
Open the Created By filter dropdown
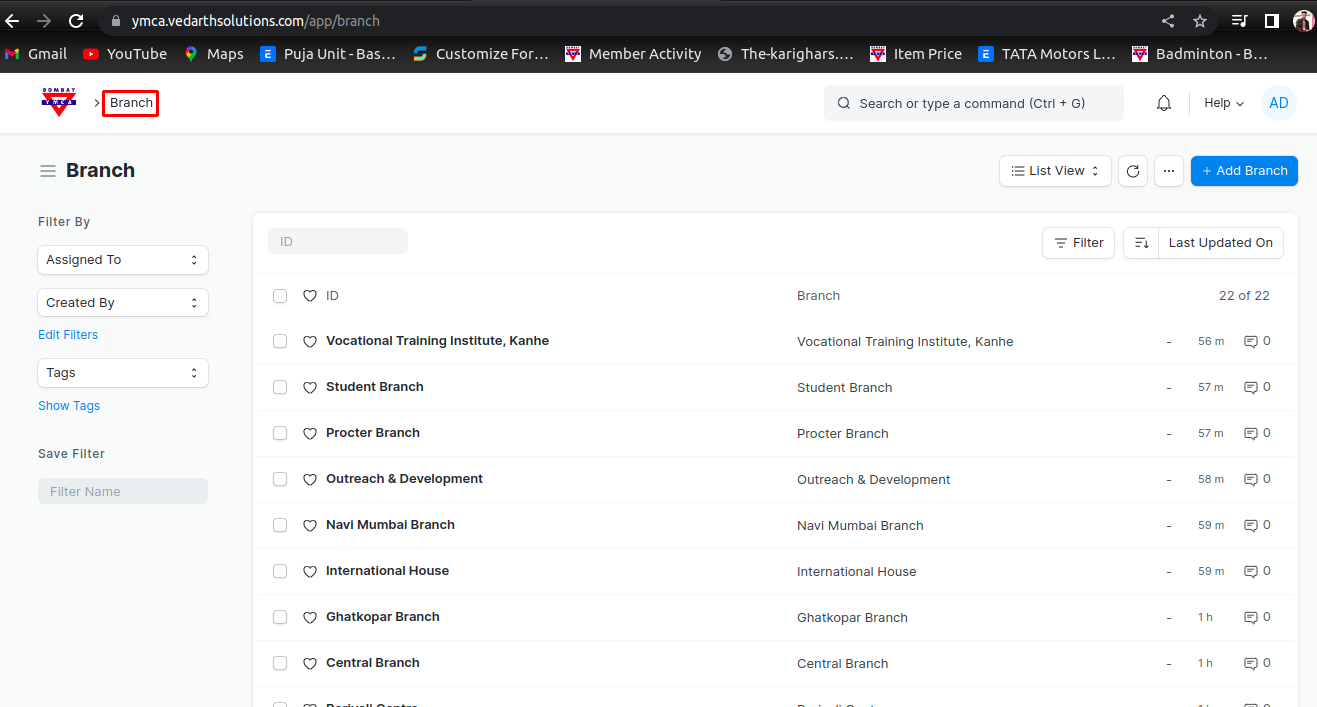(x=123, y=303)
